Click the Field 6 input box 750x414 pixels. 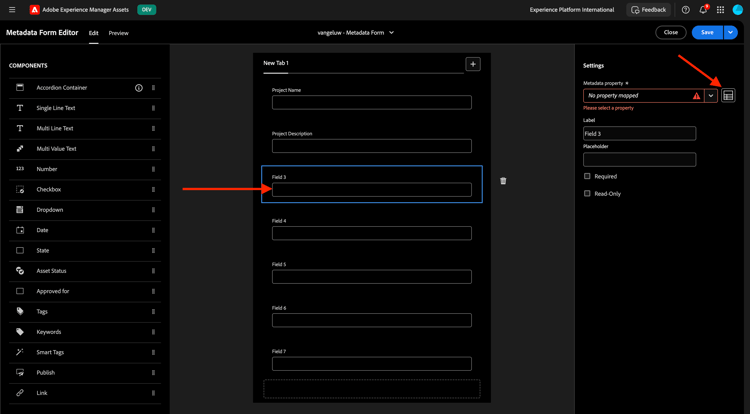coord(372,320)
